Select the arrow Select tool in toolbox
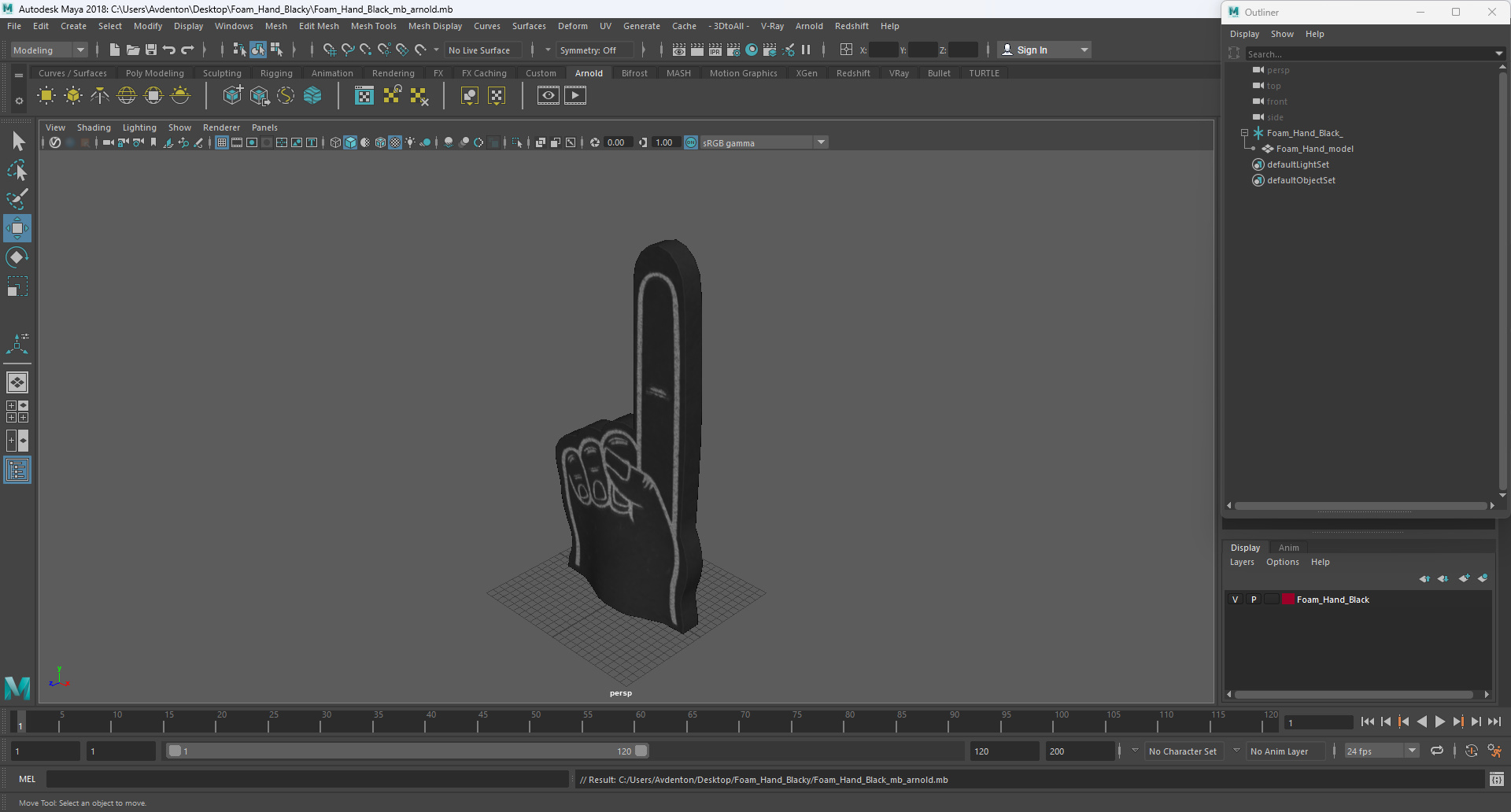1511x812 pixels. (18, 142)
